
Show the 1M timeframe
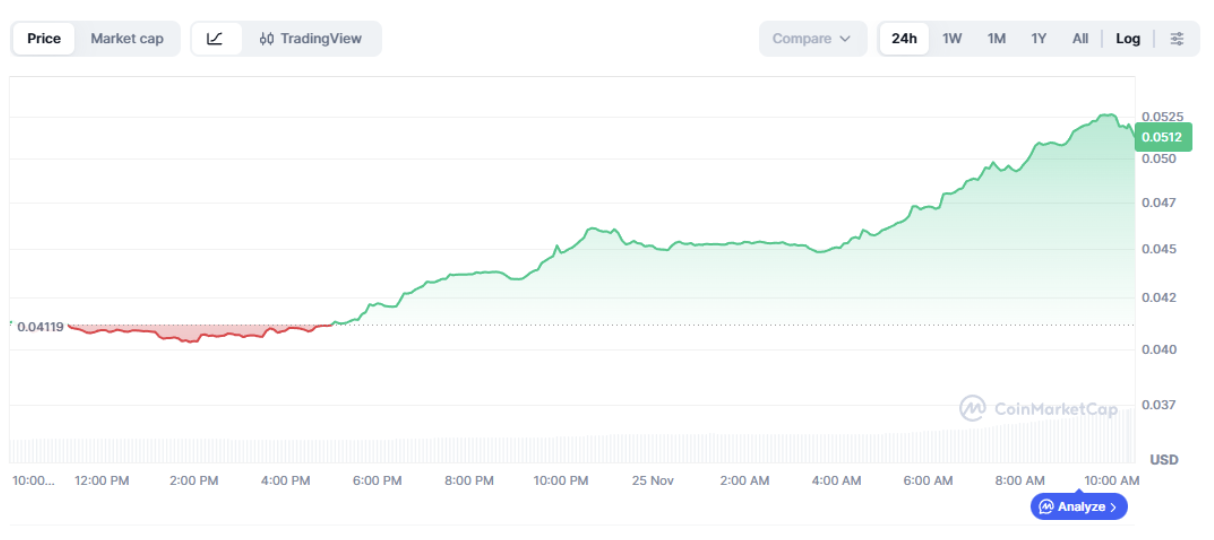point(996,39)
